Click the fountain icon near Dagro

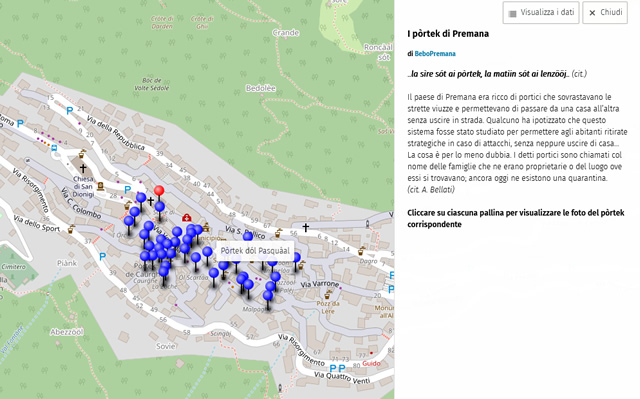point(362,251)
